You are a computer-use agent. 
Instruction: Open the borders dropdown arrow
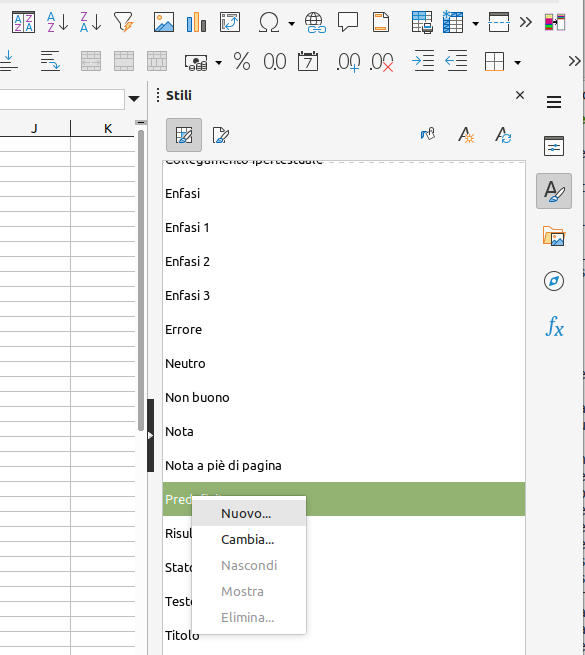click(517, 63)
